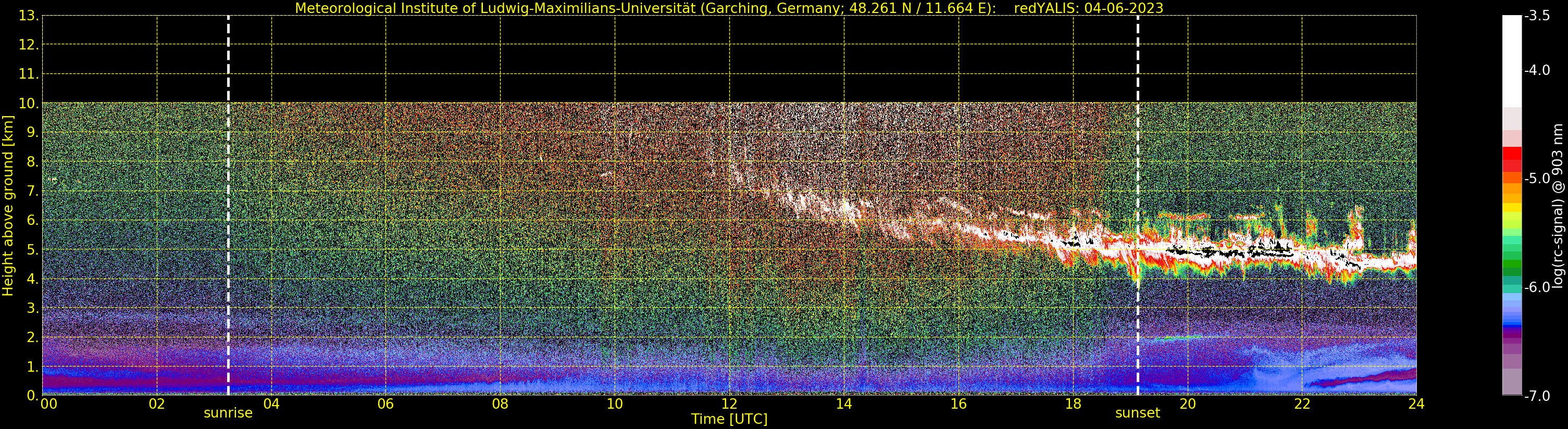Viewport: 1568px width, 429px height.
Task: Click the '18' time axis tick label
Action: coord(1073,404)
